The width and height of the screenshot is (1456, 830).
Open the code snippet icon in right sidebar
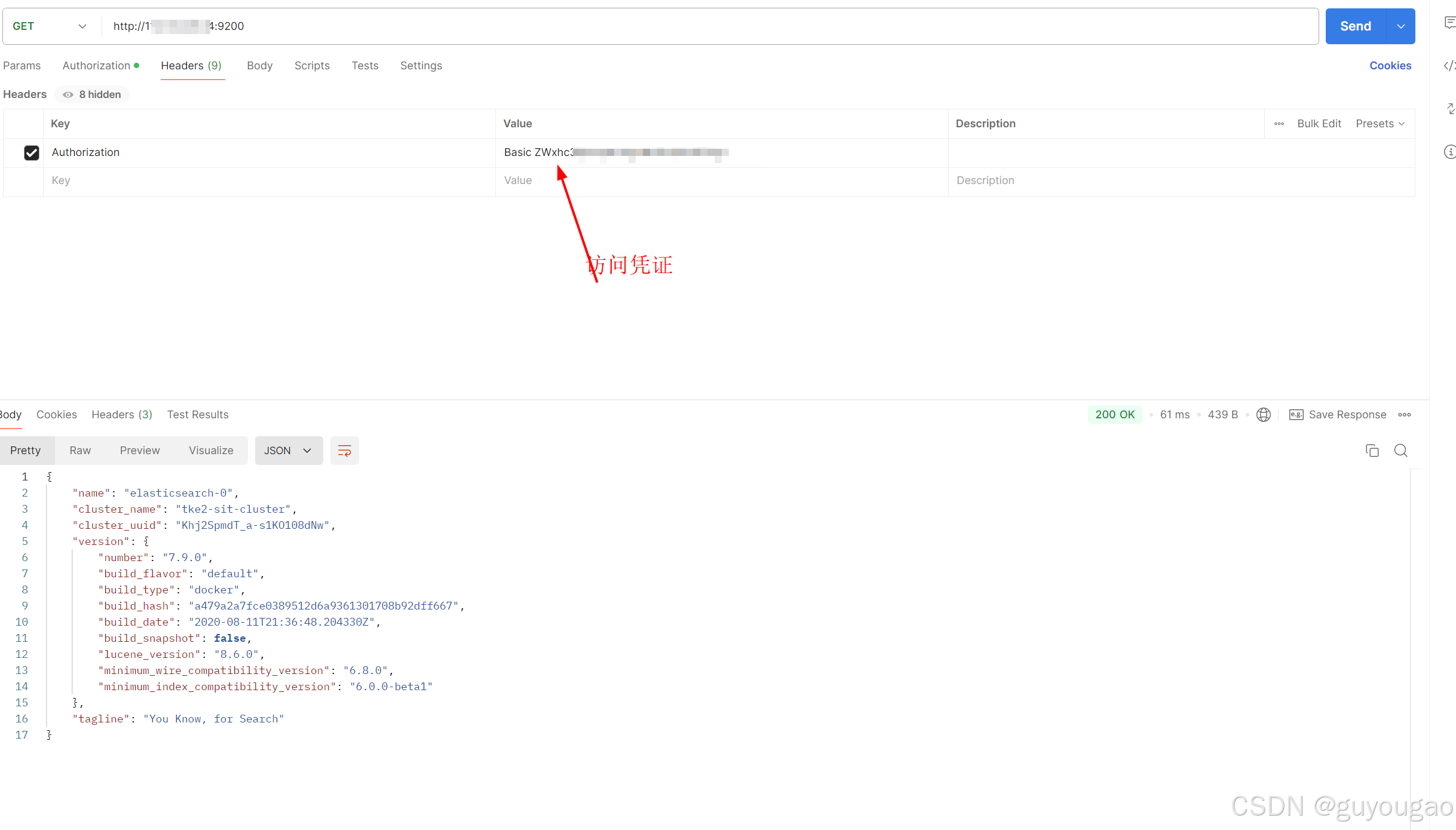pyautogui.click(x=1449, y=66)
